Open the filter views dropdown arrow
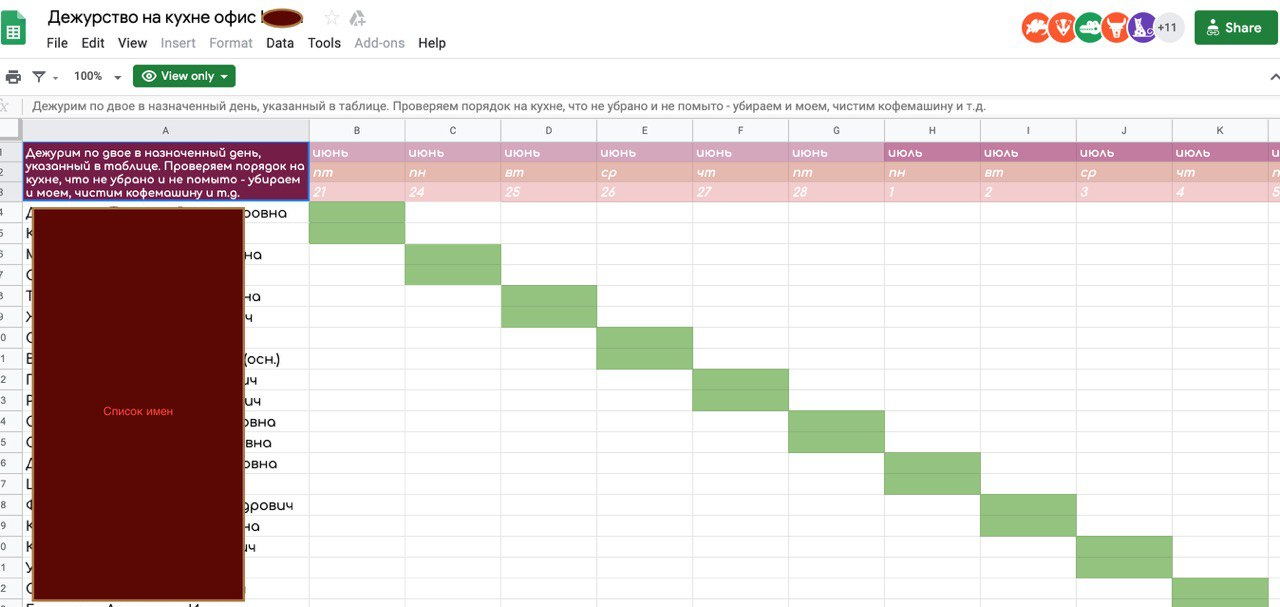The width and height of the screenshot is (1280, 607). (x=56, y=77)
